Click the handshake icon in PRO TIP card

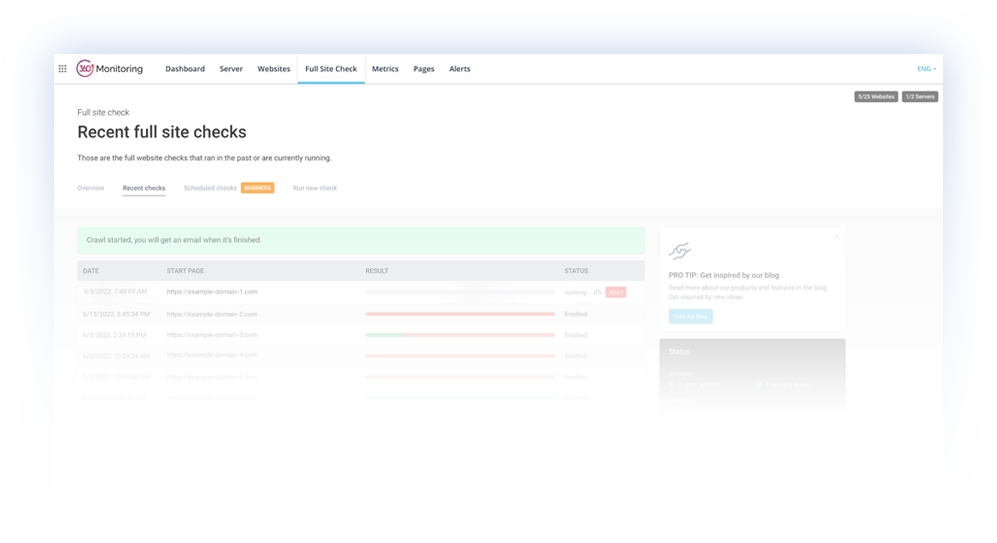[680, 251]
